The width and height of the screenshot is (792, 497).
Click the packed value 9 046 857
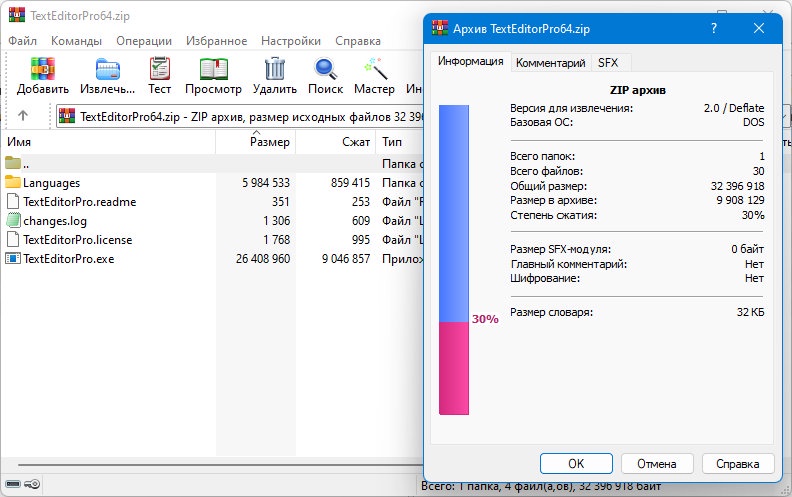[346, 259]
